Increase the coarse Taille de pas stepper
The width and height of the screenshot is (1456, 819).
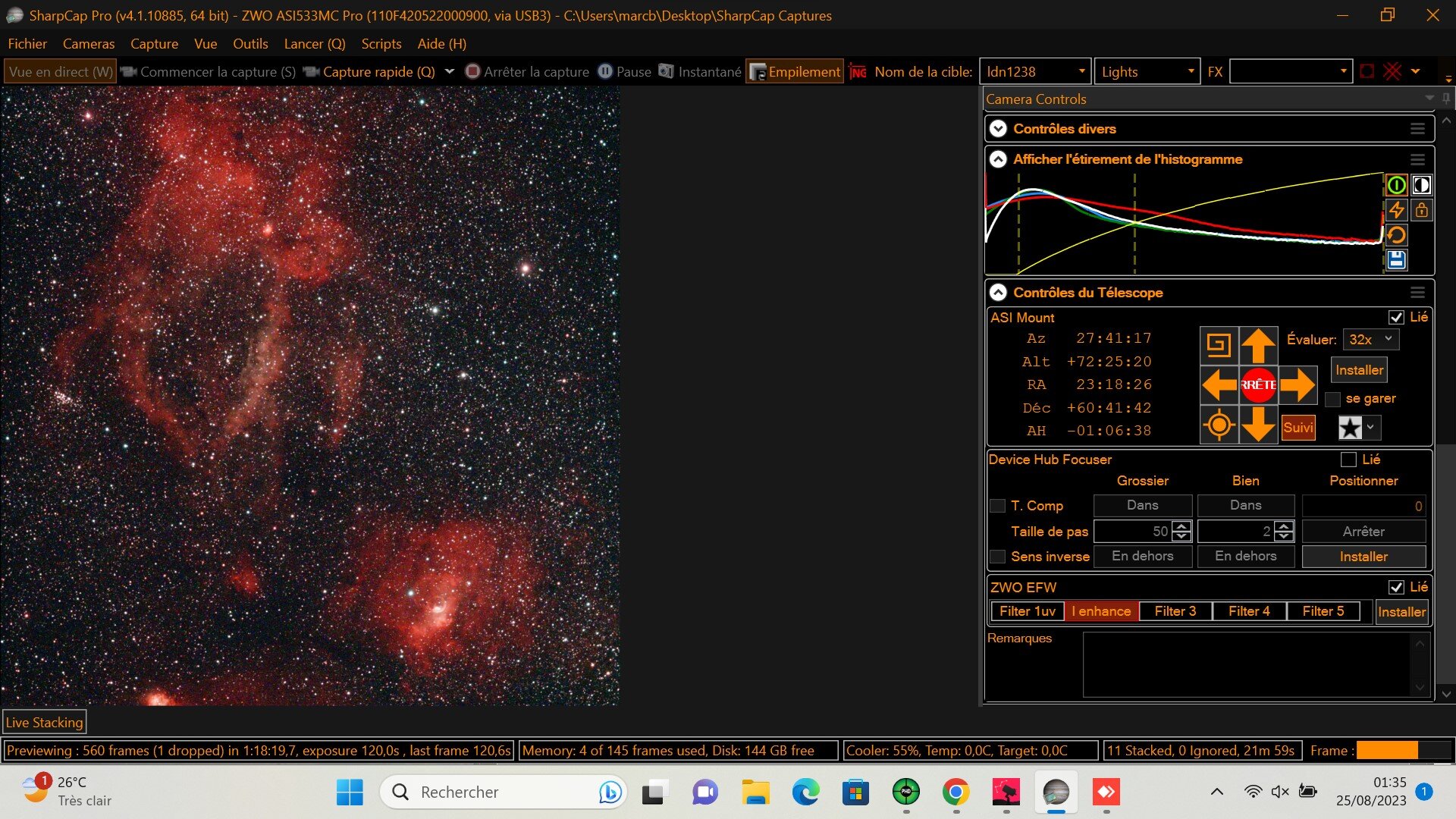pyautogui.click(x=1181, y=526)
